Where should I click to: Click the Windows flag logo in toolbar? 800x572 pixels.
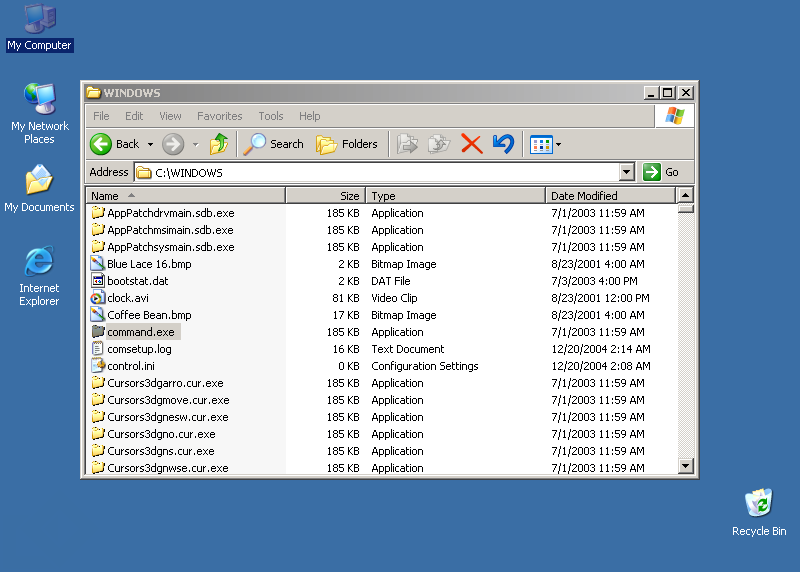pos(674,116)
